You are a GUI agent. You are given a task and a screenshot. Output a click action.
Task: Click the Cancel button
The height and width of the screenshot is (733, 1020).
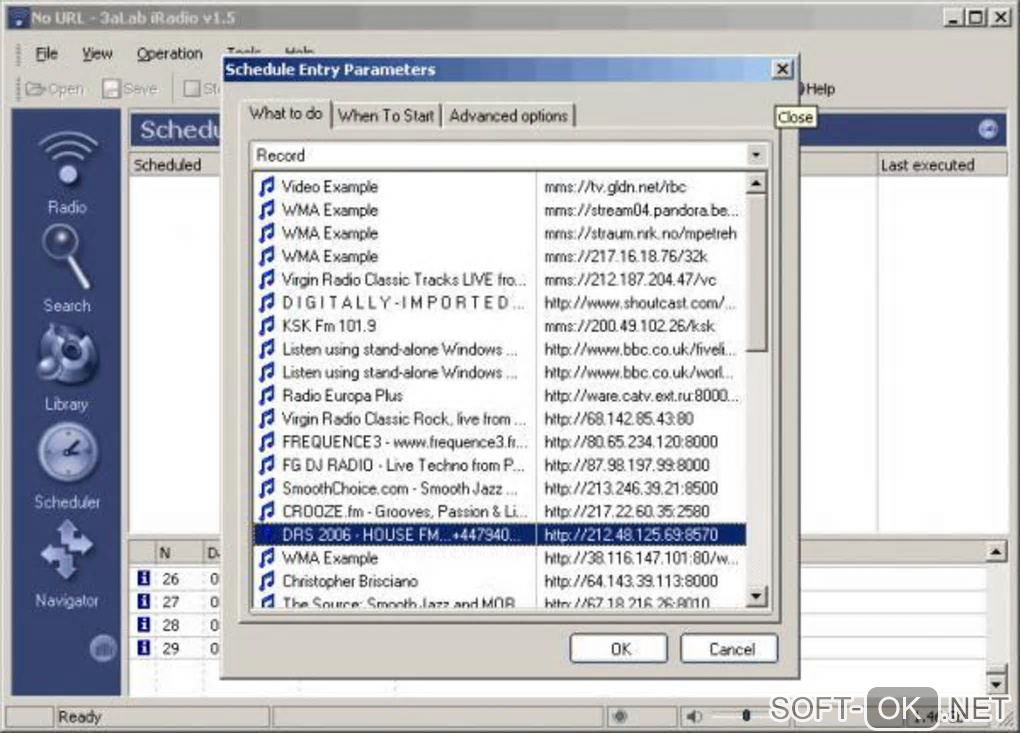pyautogui.click(x=729, y=648)
